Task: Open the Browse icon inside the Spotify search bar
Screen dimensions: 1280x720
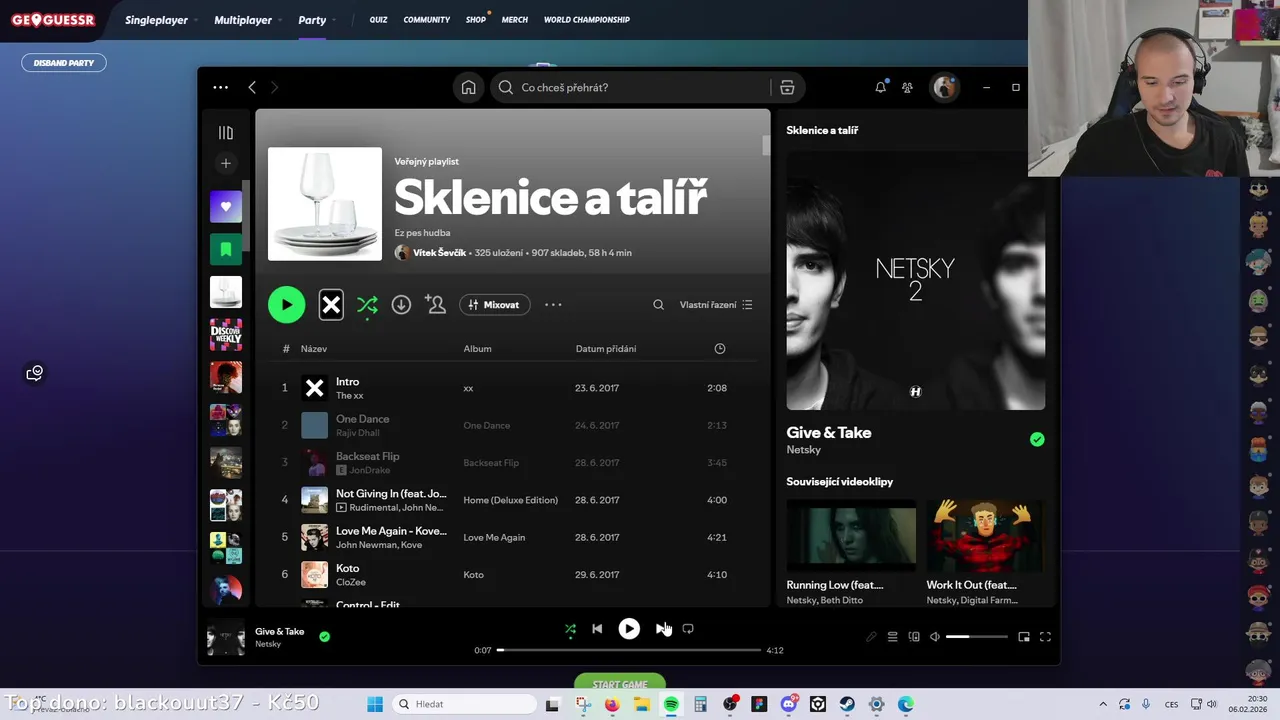Action: point(787,88)
